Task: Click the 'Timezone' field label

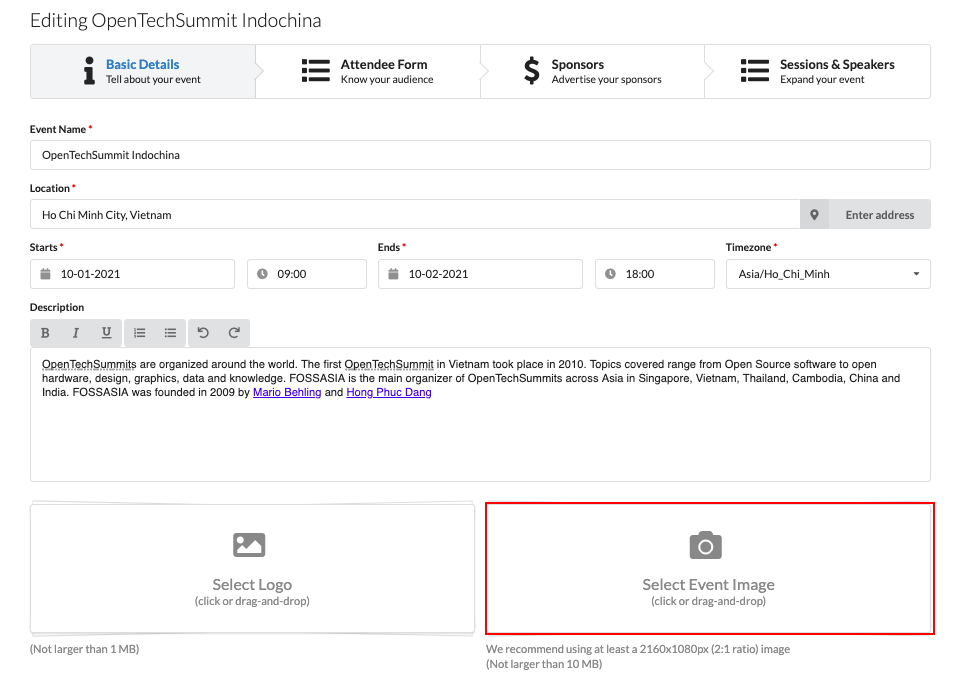Action: [x=748, y=247]
